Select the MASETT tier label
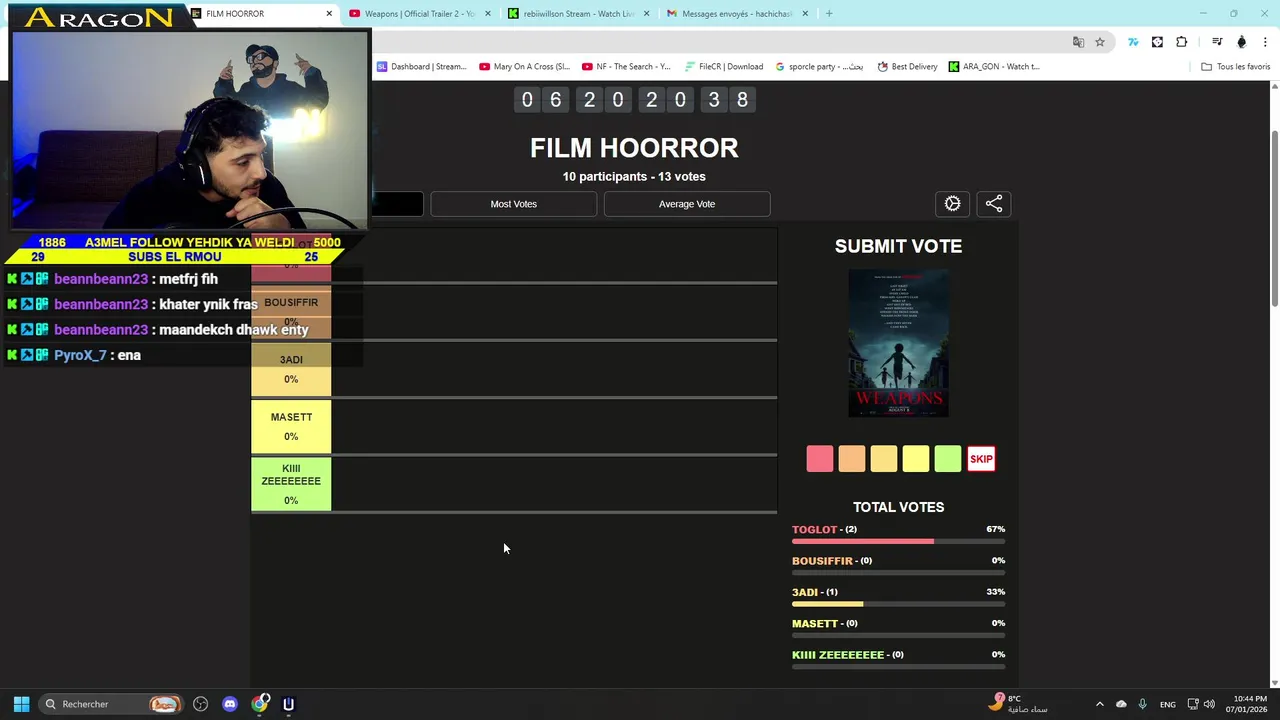The width and height of the screenshot is (1280, 720). [x=291, y=426]
